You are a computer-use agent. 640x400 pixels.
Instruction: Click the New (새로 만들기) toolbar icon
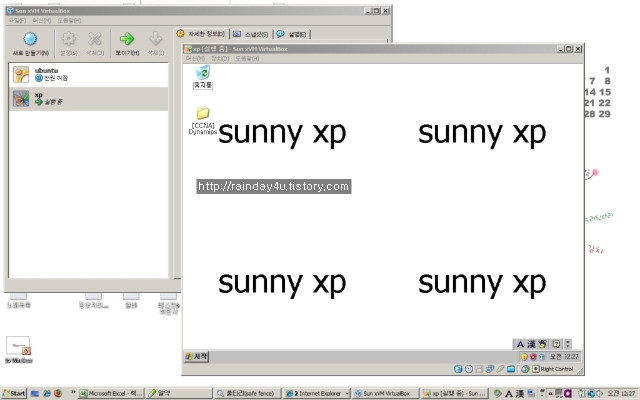click(x=30, y=39)
